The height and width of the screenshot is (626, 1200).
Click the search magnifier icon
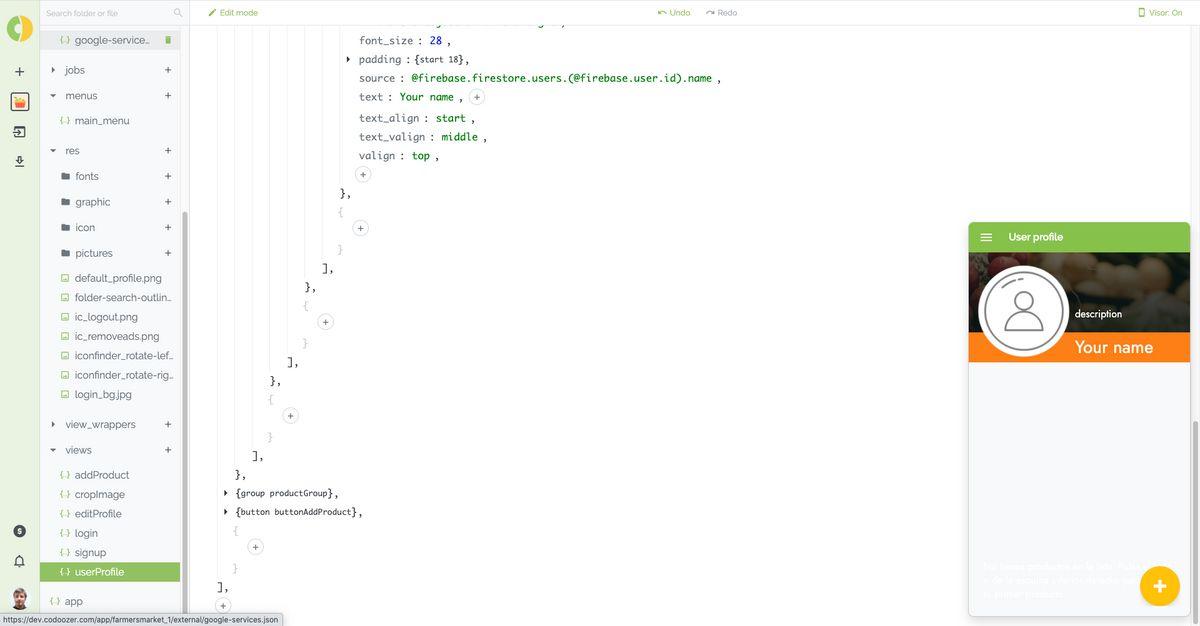pos(178,13)
